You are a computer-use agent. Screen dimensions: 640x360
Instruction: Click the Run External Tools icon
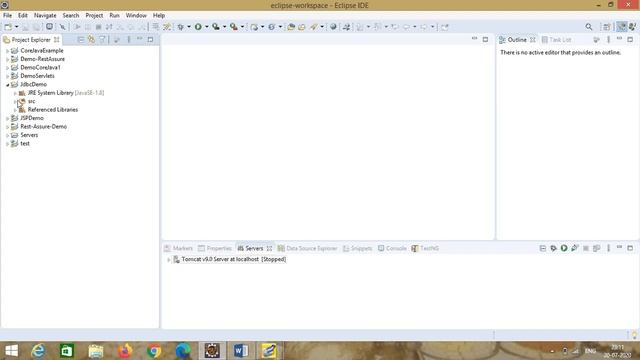[x=233, y=27]
